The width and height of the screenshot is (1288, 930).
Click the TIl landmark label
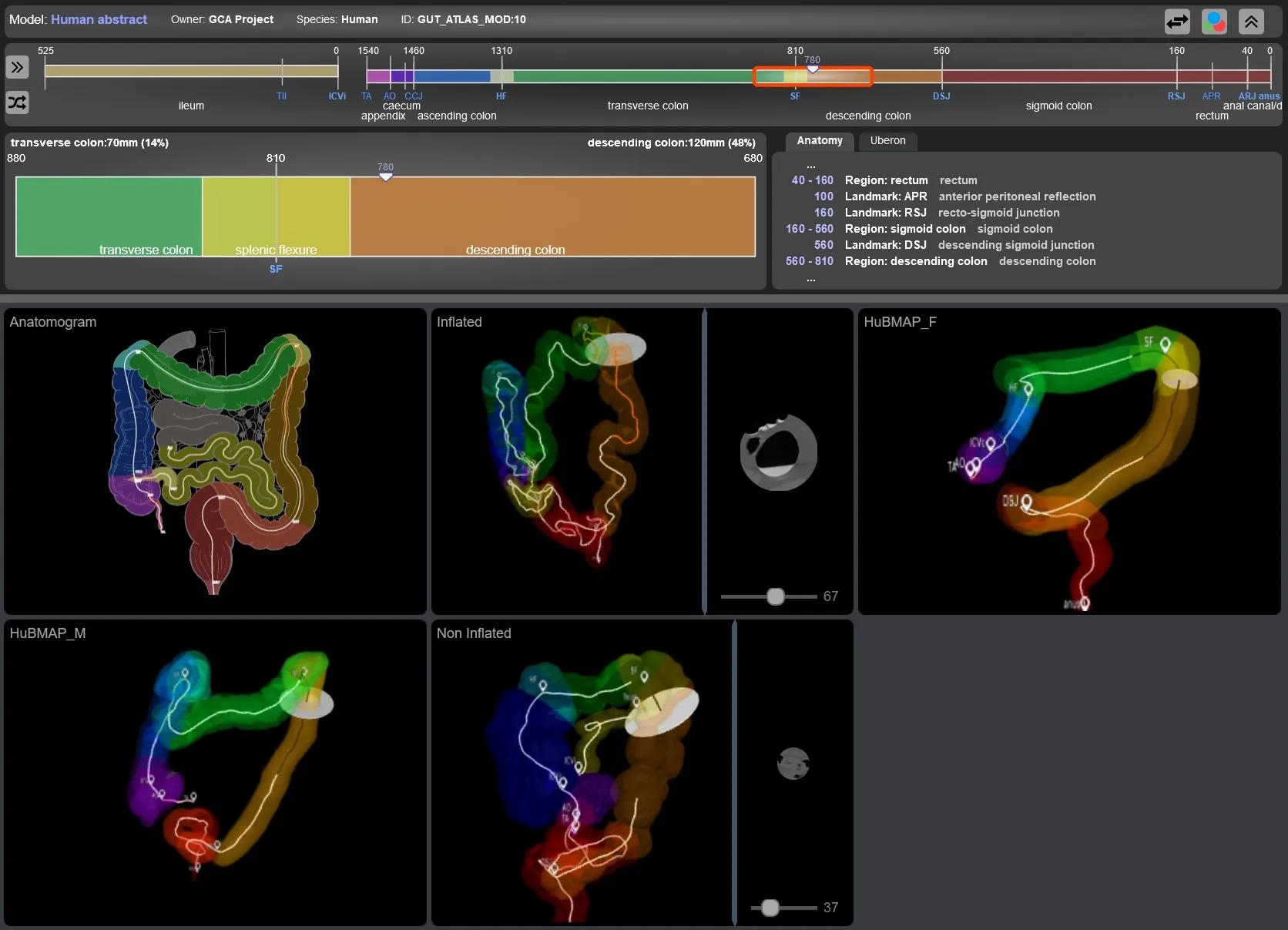tap(281, 96)
